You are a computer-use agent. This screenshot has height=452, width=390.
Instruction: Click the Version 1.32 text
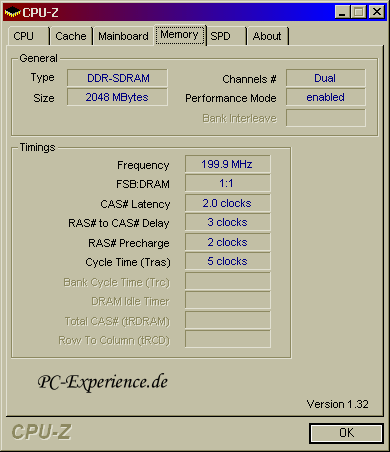coord(338,404)
